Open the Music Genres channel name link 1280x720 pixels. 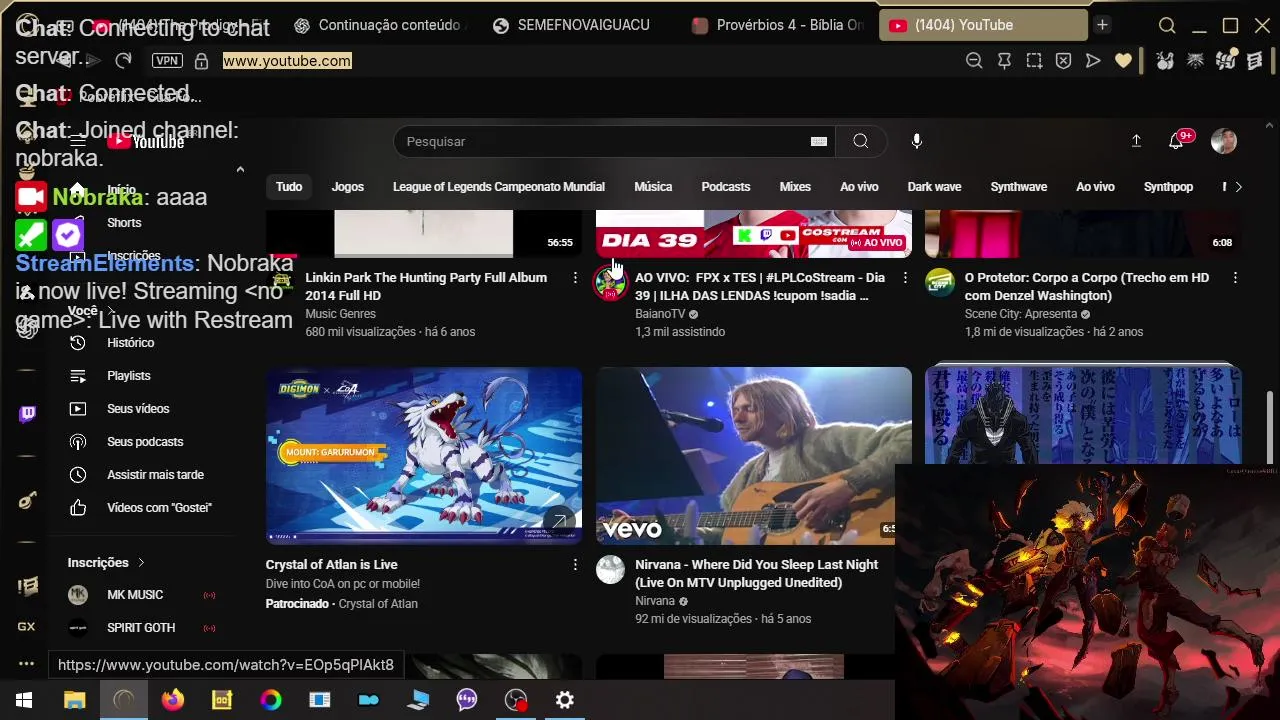coord(340,314)
